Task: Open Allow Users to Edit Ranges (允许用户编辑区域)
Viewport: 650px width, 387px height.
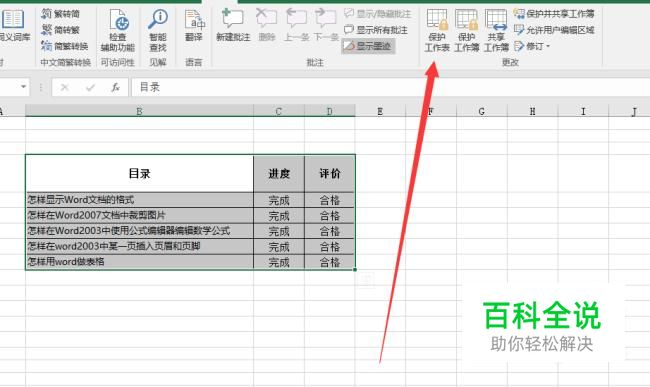Action: [x=554, y=30]
